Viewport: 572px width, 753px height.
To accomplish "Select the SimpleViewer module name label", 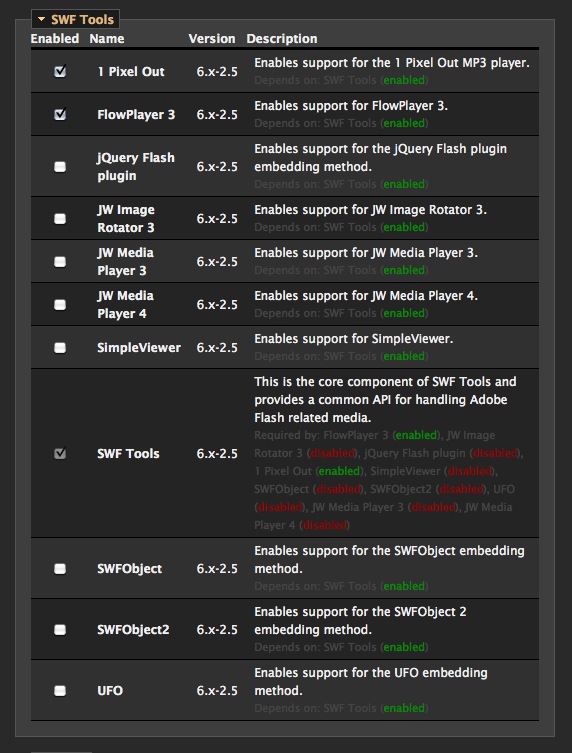I will coord(139,348).
